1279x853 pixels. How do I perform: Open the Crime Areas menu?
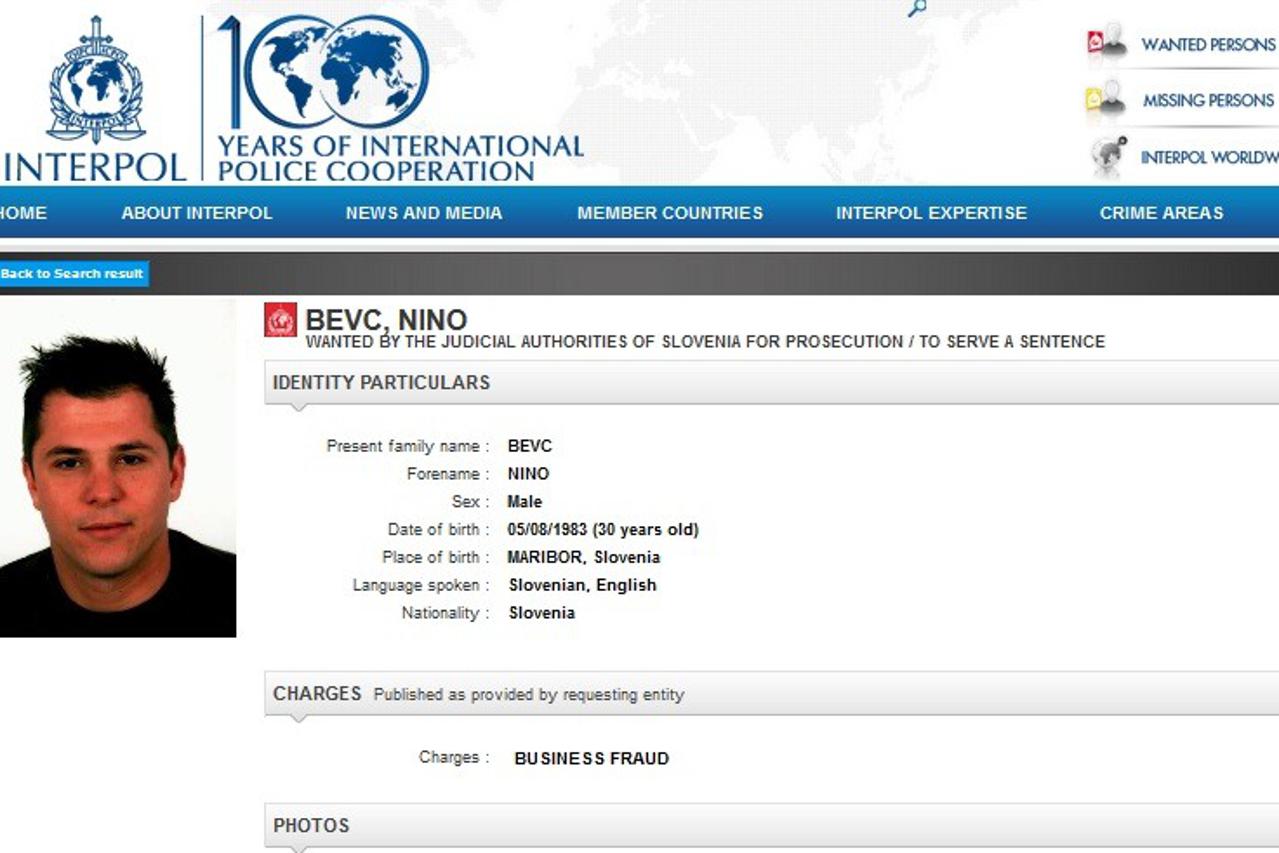(x=1161, y=213)
